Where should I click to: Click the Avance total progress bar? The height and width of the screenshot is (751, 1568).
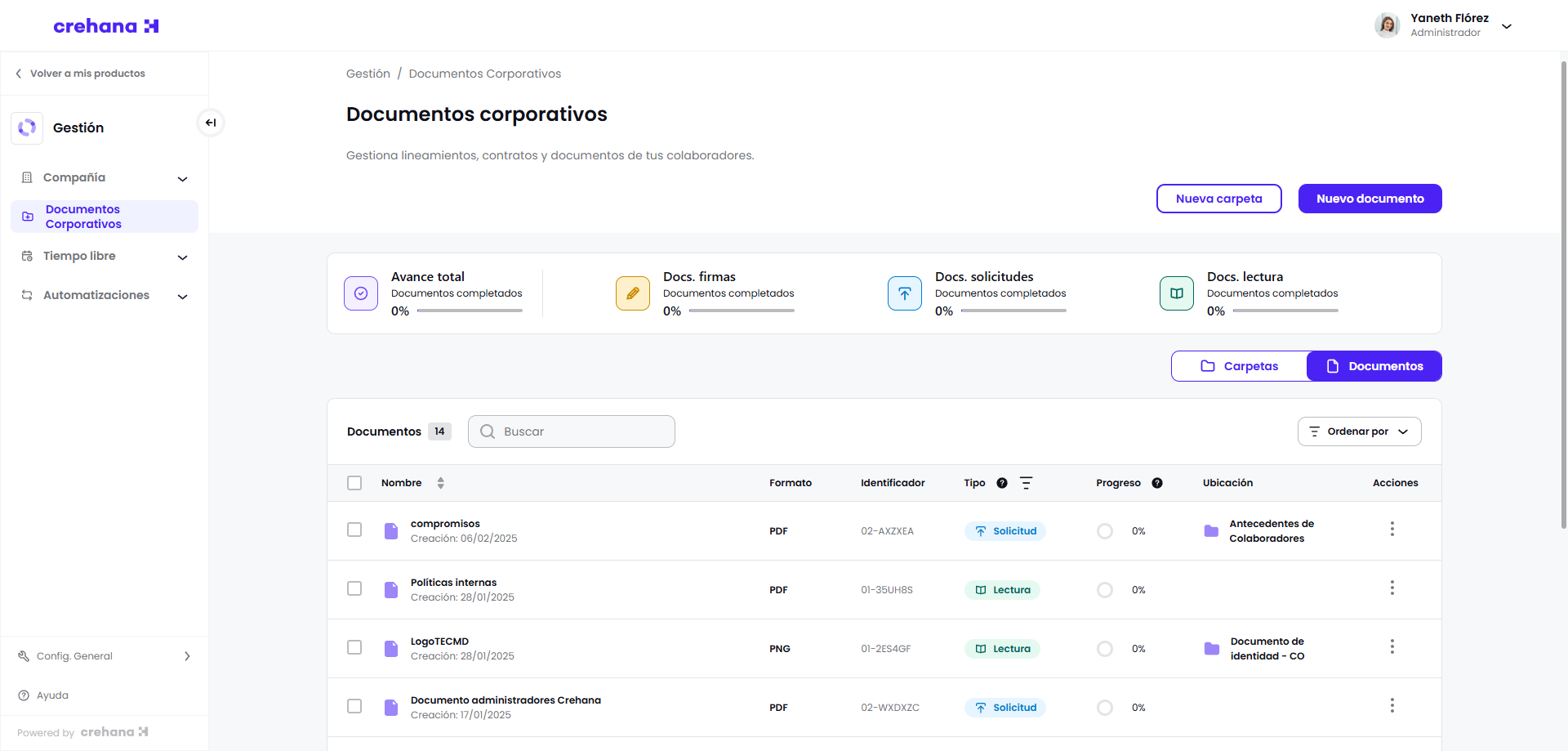pyautogui.click(x=470, y=311)
